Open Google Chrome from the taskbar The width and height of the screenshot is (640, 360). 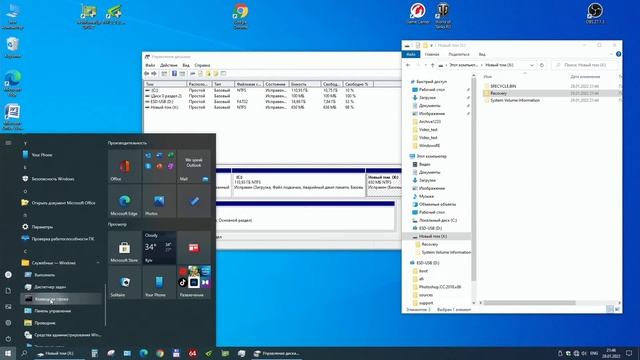[x=160, y=353]
